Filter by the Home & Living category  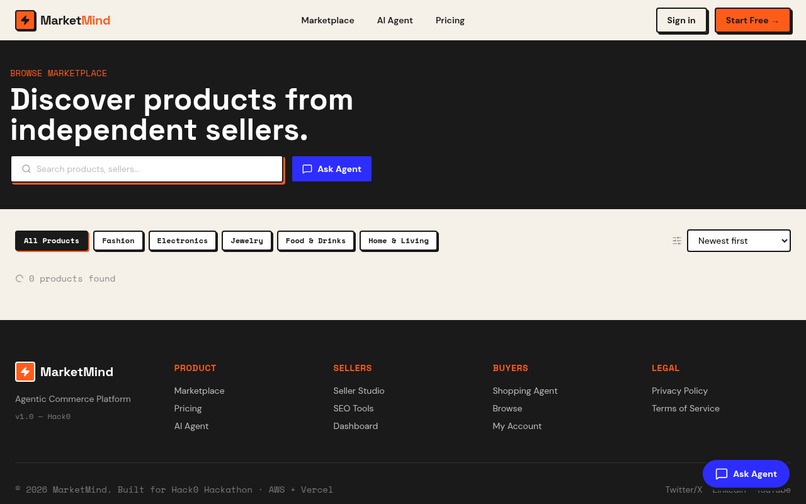pos(398,241)
